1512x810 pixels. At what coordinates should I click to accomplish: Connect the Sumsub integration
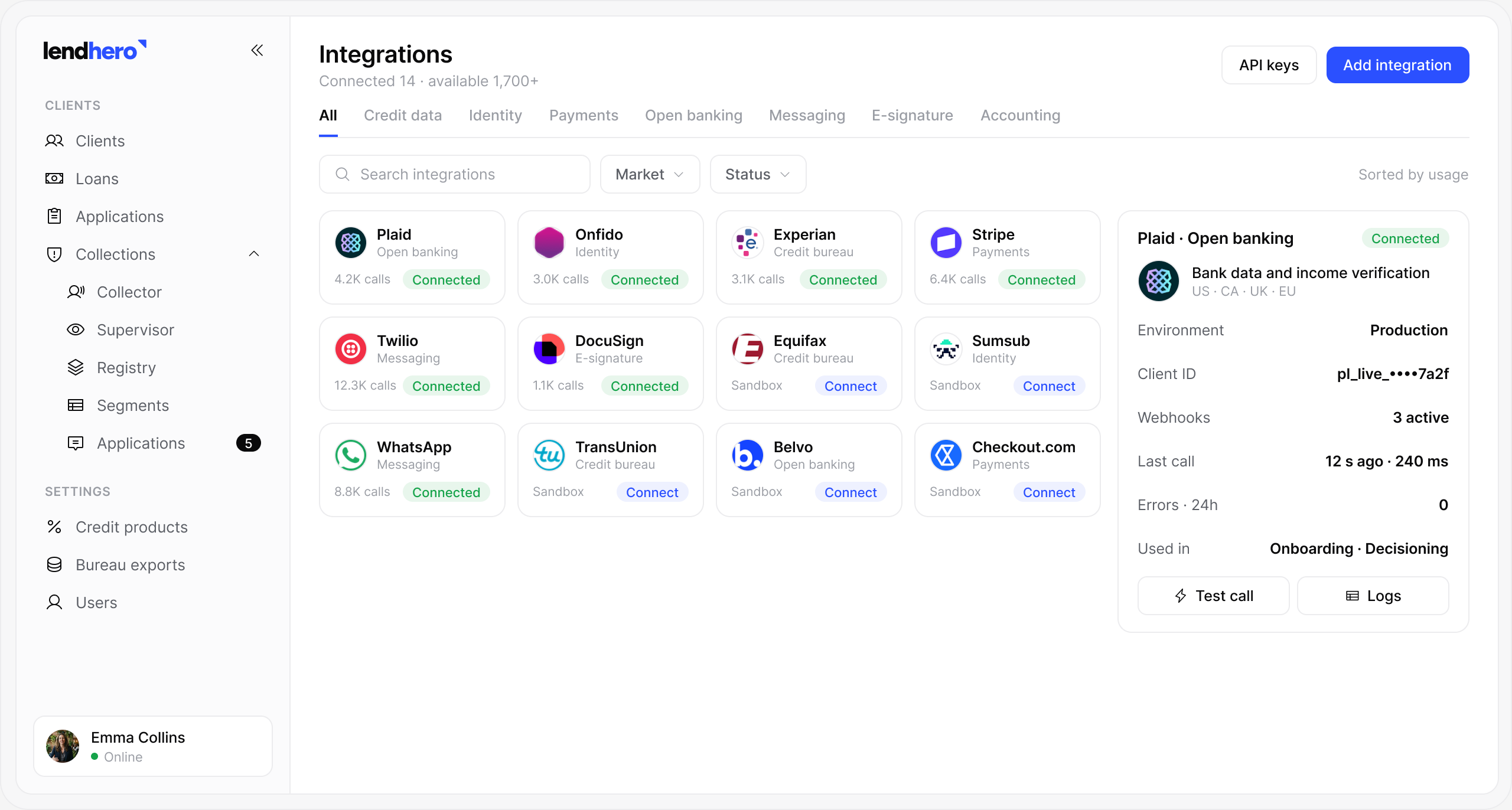[x=1049, y=386]
